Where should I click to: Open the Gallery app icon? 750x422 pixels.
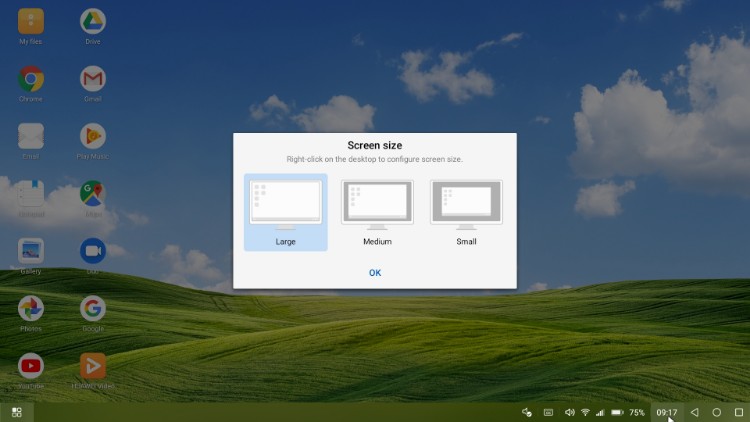tap(31, 251)
